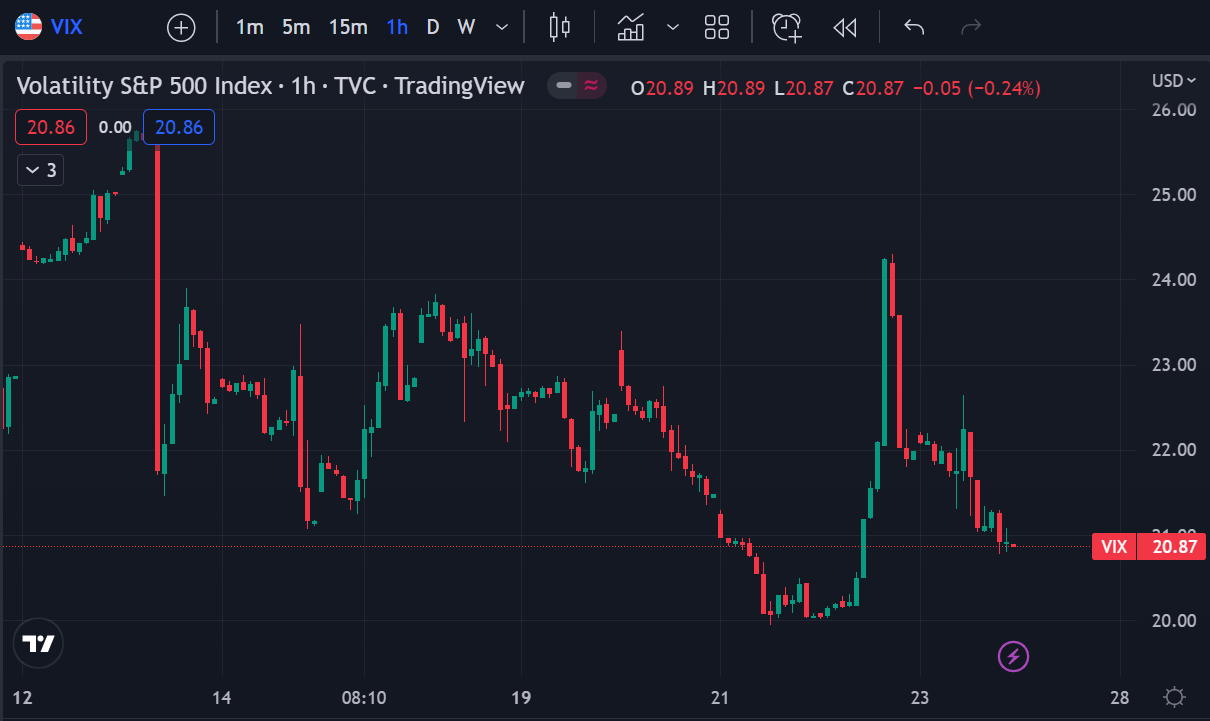Click the TradingView logo on chart
The height and width of the screenshot is (721, 1210).
point(38,643)
